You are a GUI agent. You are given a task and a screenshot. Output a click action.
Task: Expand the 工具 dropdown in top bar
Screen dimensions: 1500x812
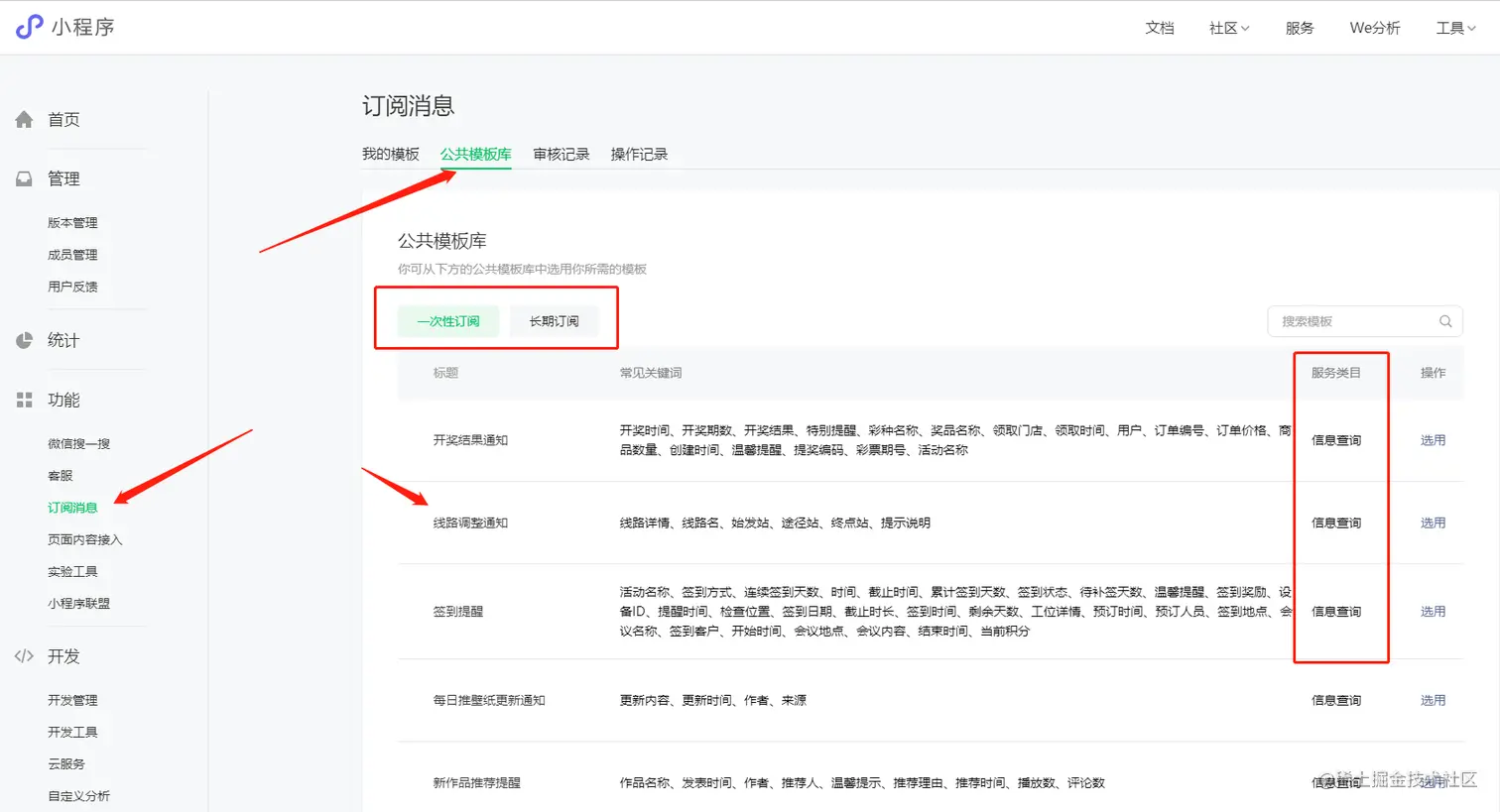coord(1455,28)
